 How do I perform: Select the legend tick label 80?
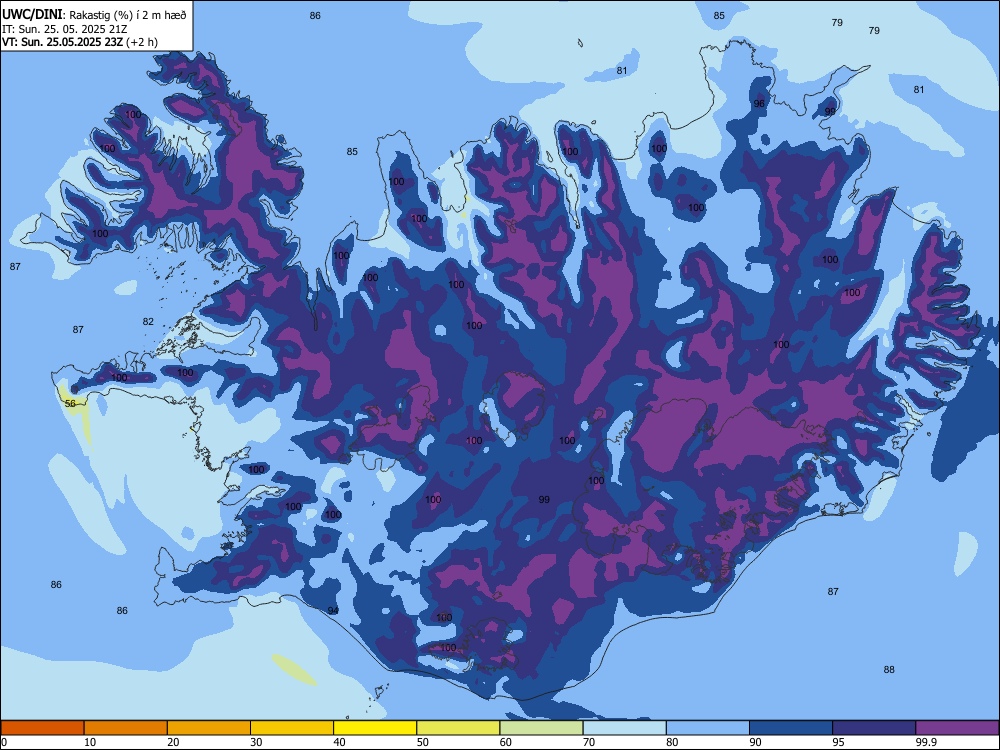click(672, 742)
